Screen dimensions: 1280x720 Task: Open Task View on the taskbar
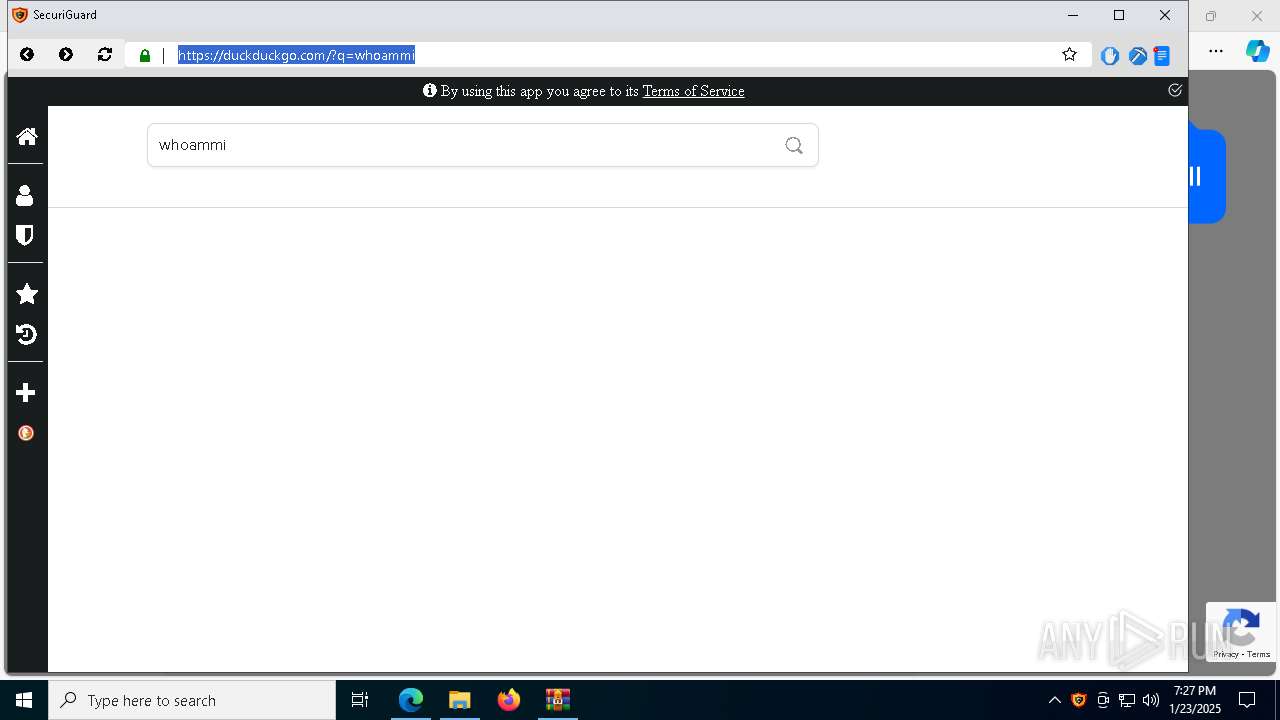(x=360, y=700)
